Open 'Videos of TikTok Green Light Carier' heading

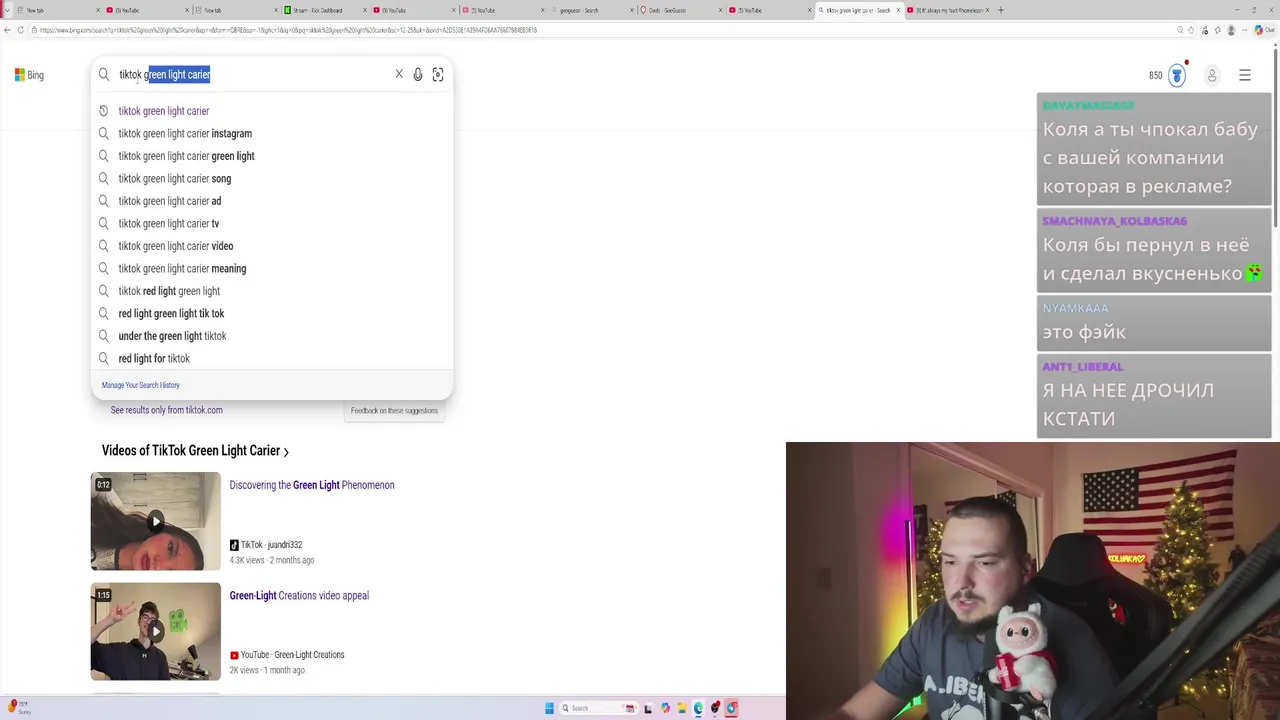pyautogui.click(x=191, y=451)
